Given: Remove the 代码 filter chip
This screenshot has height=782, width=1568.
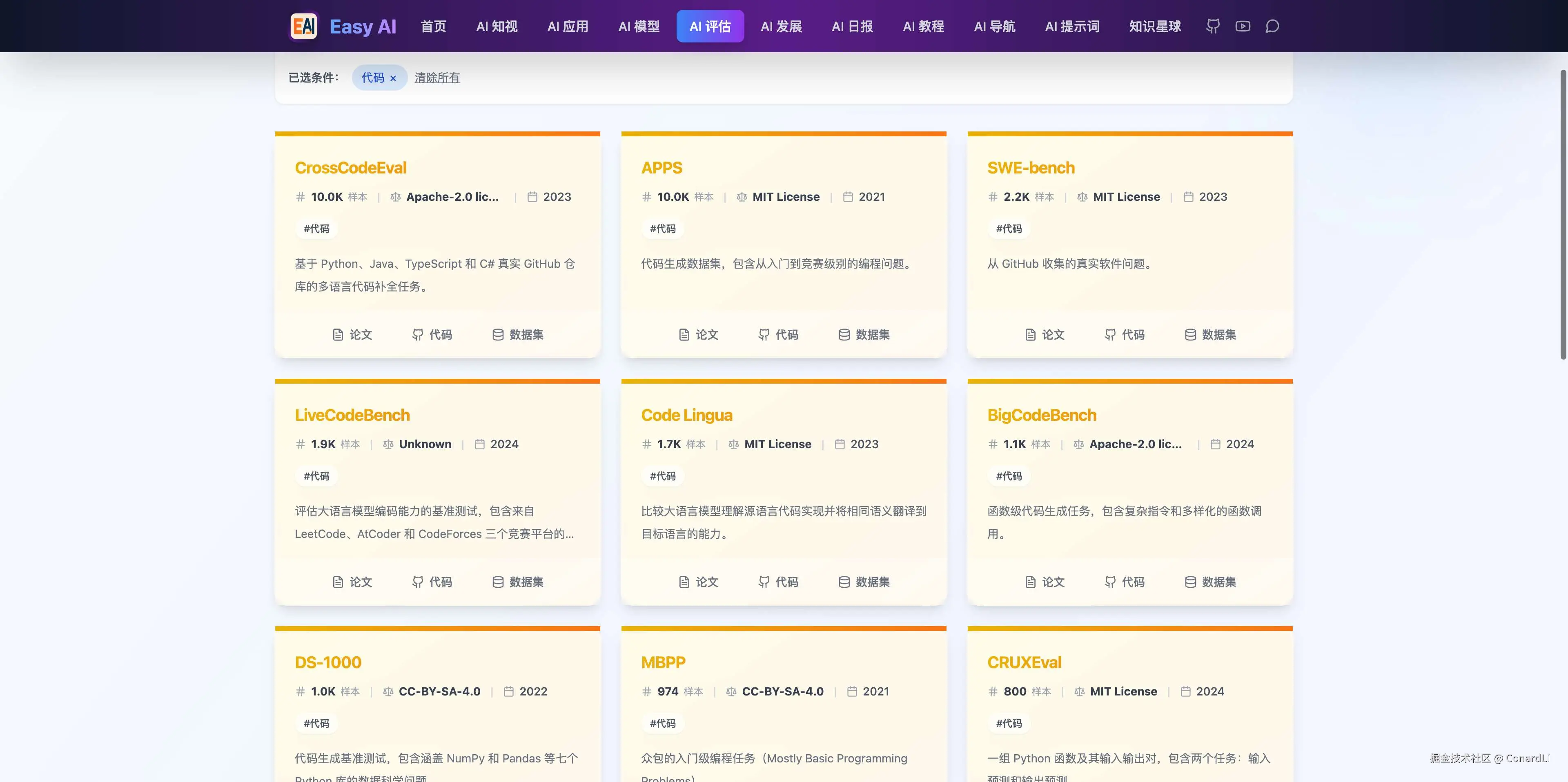Looking at the screenshot, I should 393,78.
